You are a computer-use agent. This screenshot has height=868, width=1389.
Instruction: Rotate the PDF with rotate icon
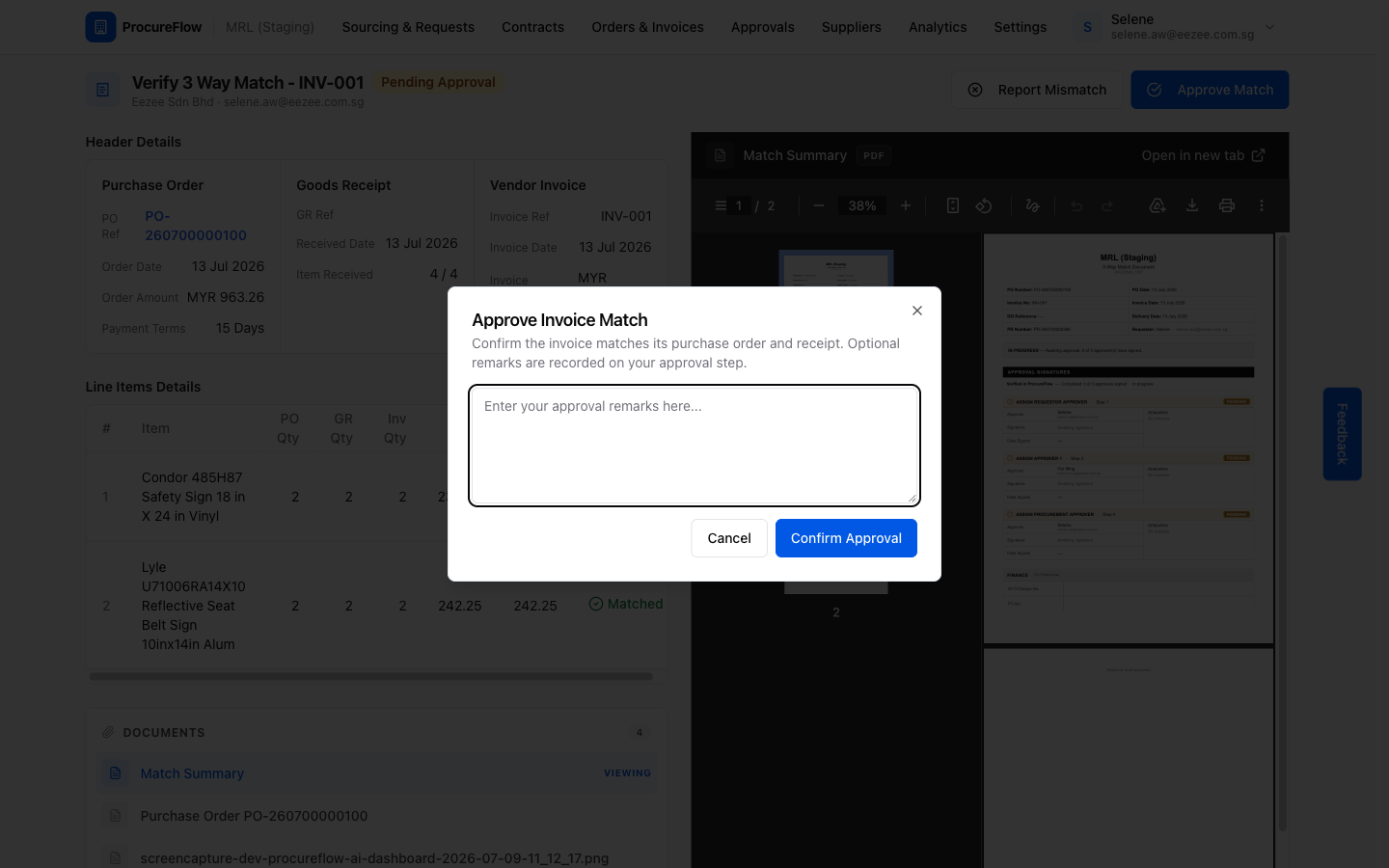[984, 205]
